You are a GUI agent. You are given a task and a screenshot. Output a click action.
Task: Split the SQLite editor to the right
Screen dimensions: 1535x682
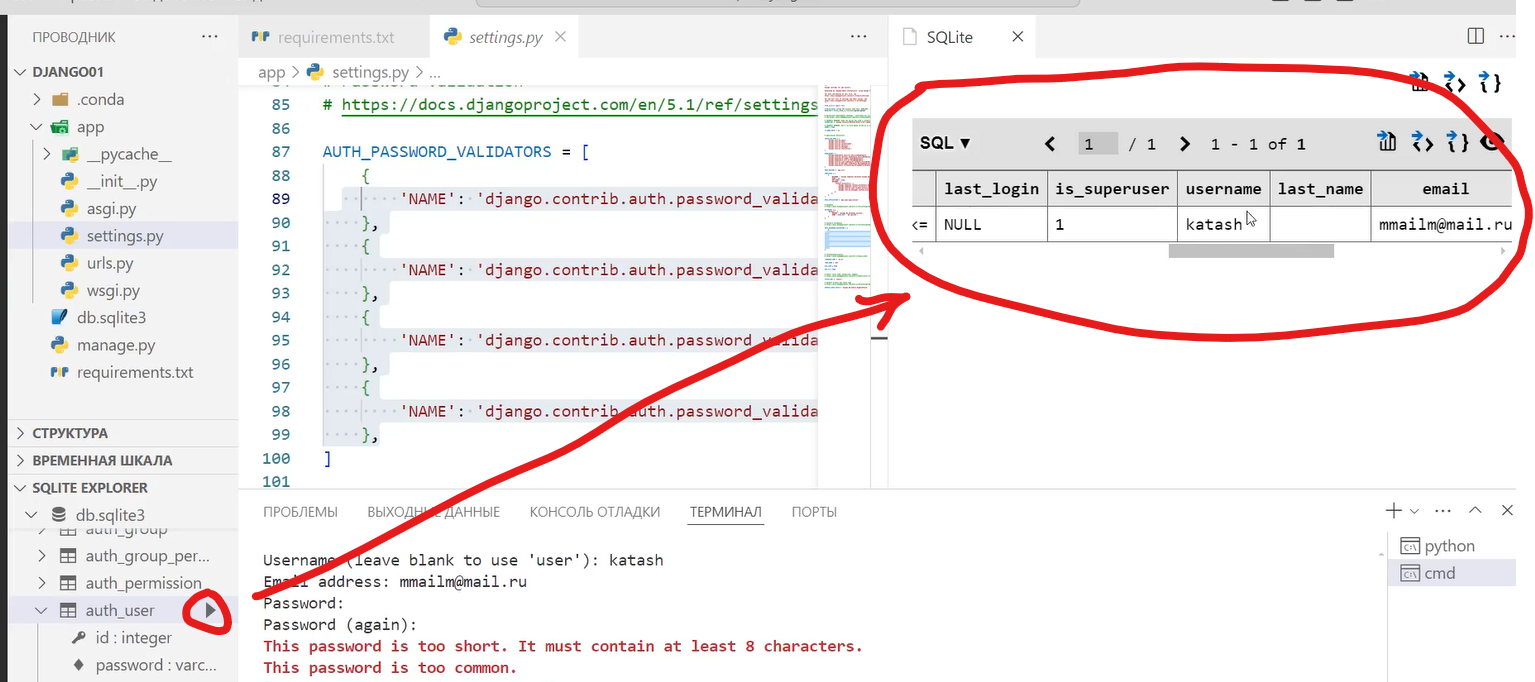(1475, 37)
